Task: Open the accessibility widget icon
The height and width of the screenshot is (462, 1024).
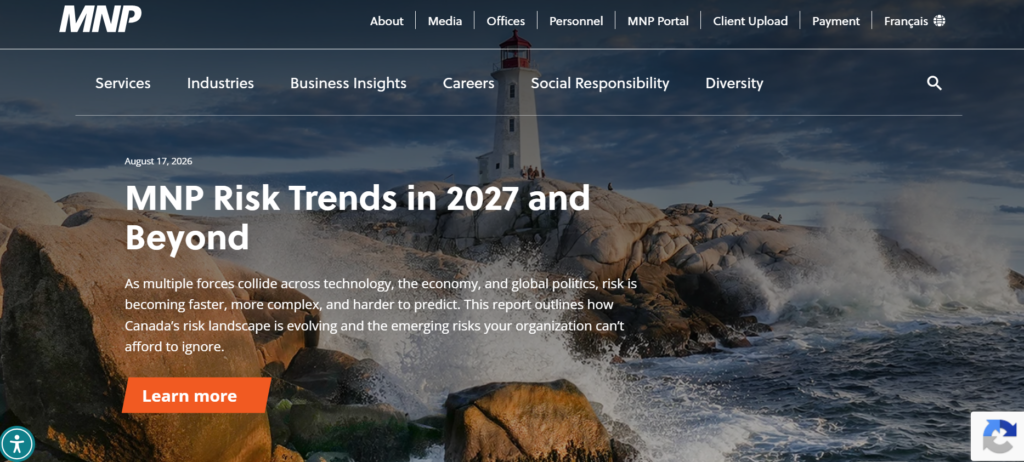Action: click(16, 444)
